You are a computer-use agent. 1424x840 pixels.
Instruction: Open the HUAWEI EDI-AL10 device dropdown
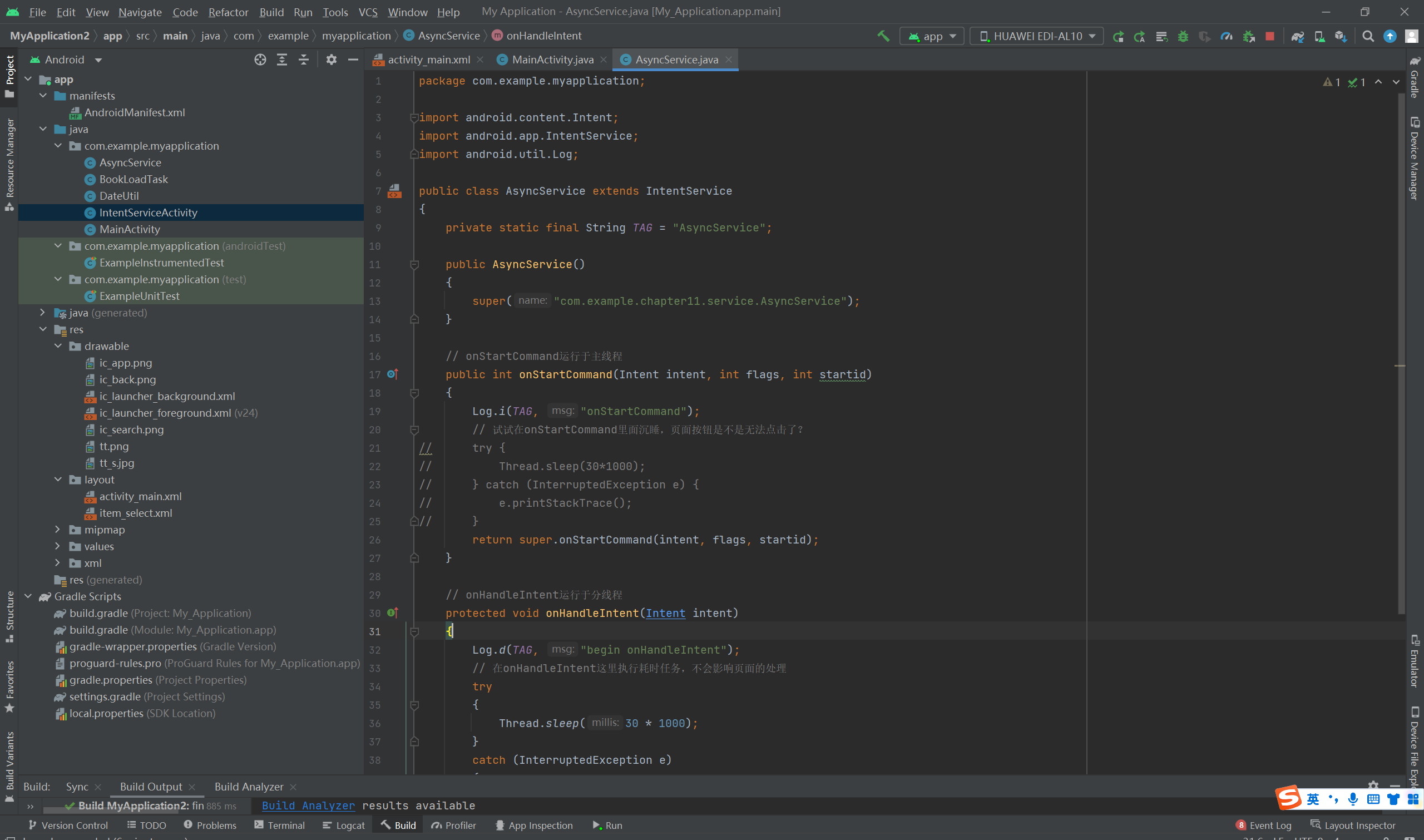pyautogui.click(x=1037, y=36)
